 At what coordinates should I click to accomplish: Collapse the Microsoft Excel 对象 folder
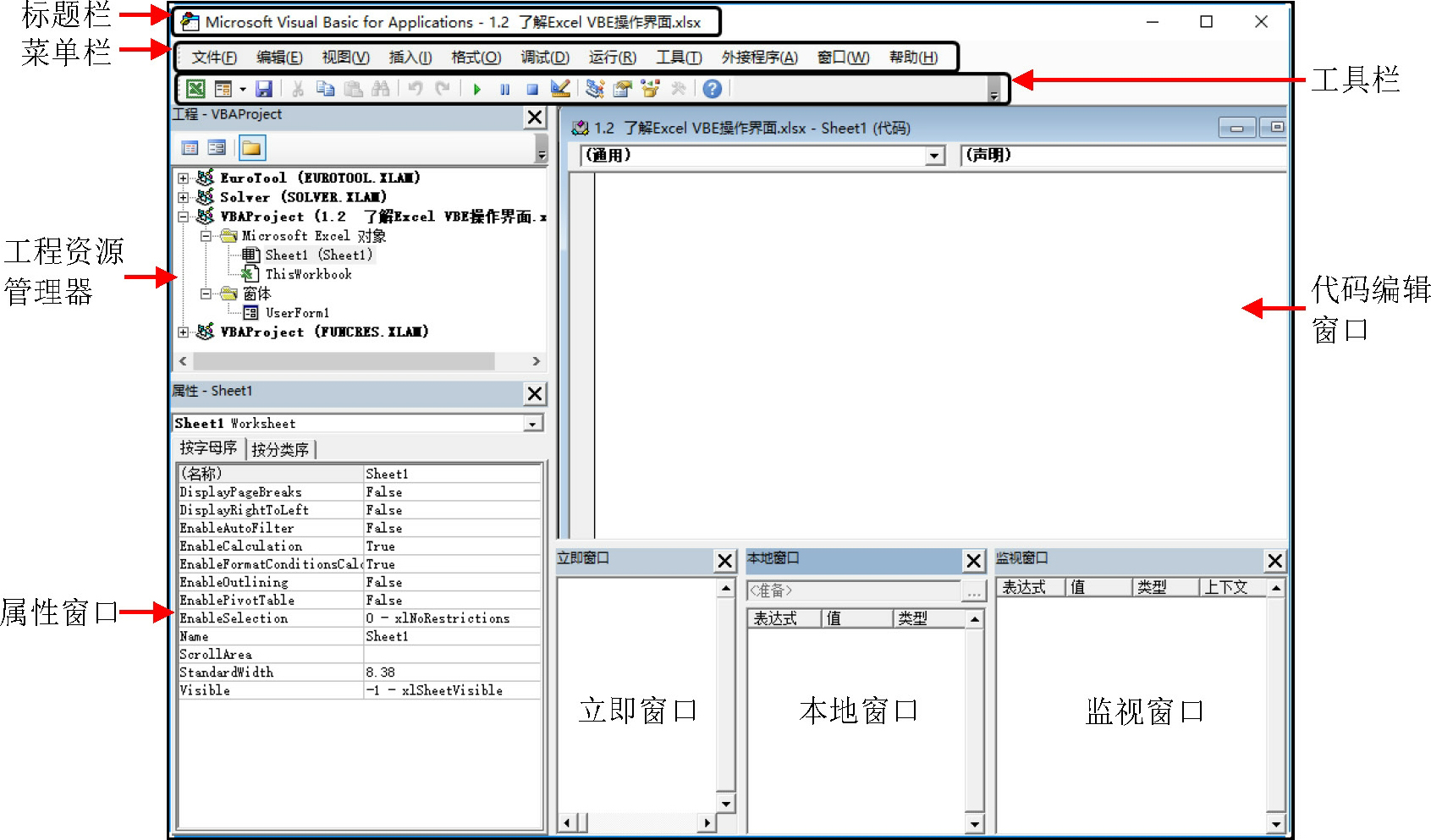click(x=206, y=236)
